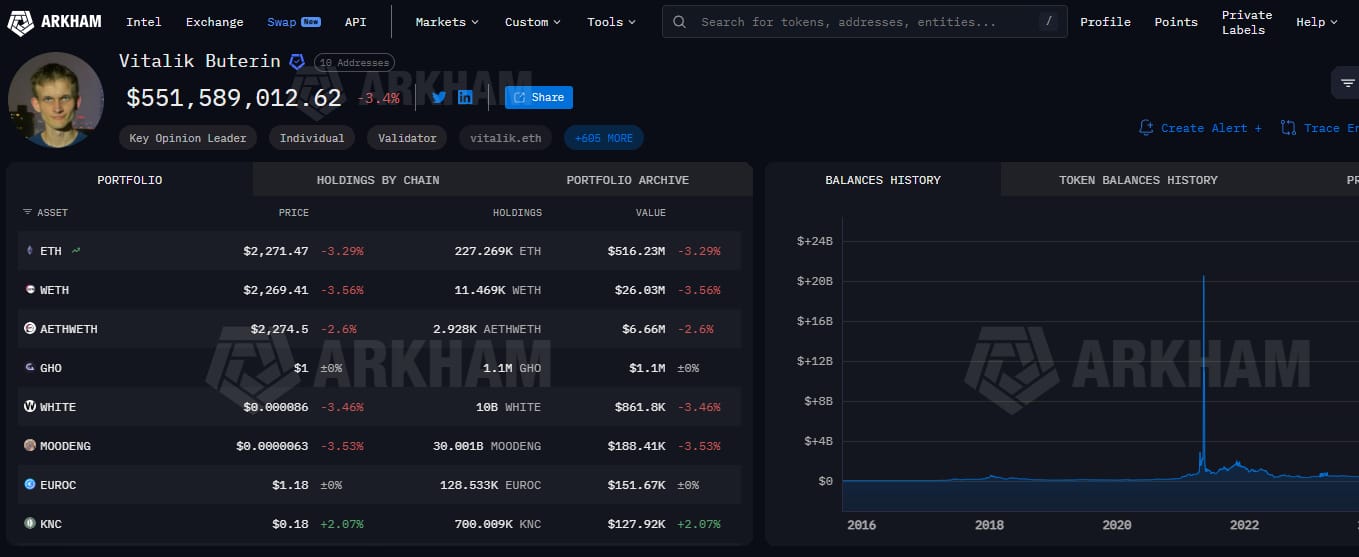This screenshot has width=1359, height=557.
Task: Click the 30.001B MOODENG holdings cell
Action: (487, 446)
